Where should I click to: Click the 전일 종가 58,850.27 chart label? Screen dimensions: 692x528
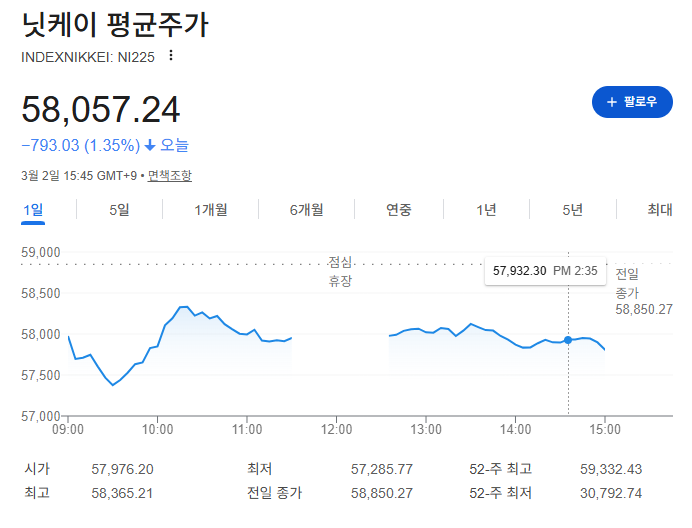(644, 291)
